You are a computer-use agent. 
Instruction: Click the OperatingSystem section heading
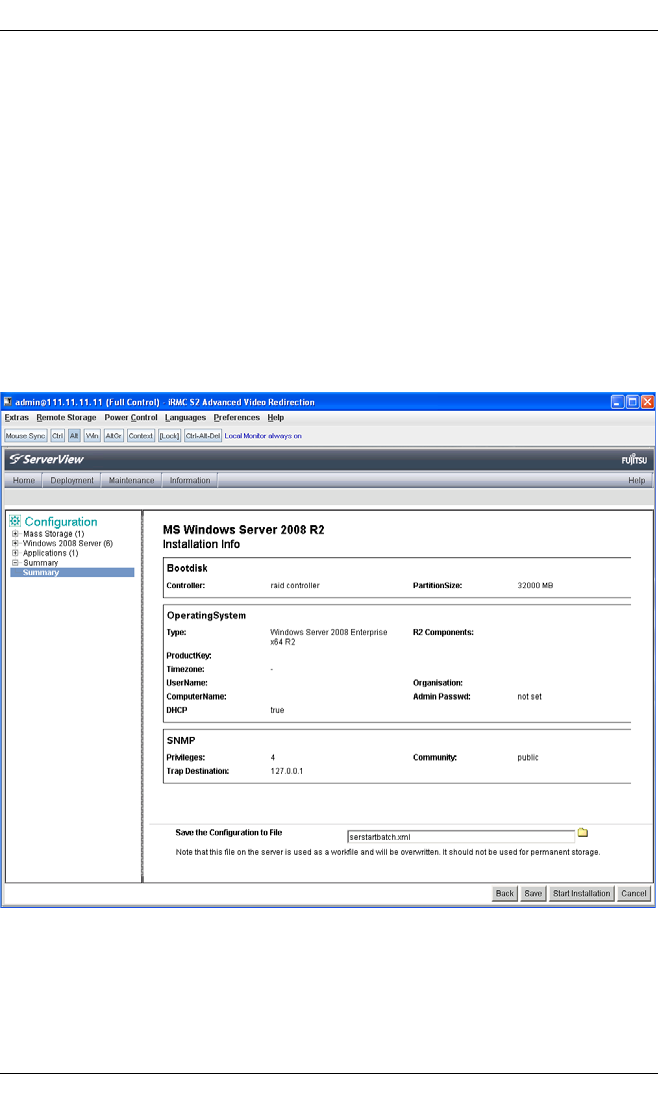tap(206, 615)
